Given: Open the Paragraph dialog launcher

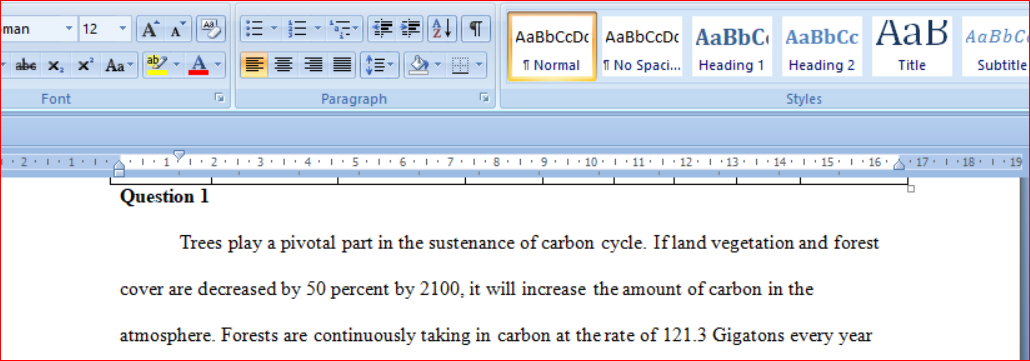Looking at the screenshot, I should click(485, 98).
